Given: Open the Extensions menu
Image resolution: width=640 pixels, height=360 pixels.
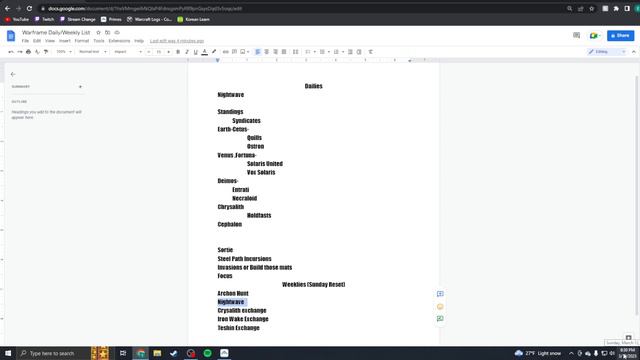Looking at the screenshot, I should [x=119, y=41].
